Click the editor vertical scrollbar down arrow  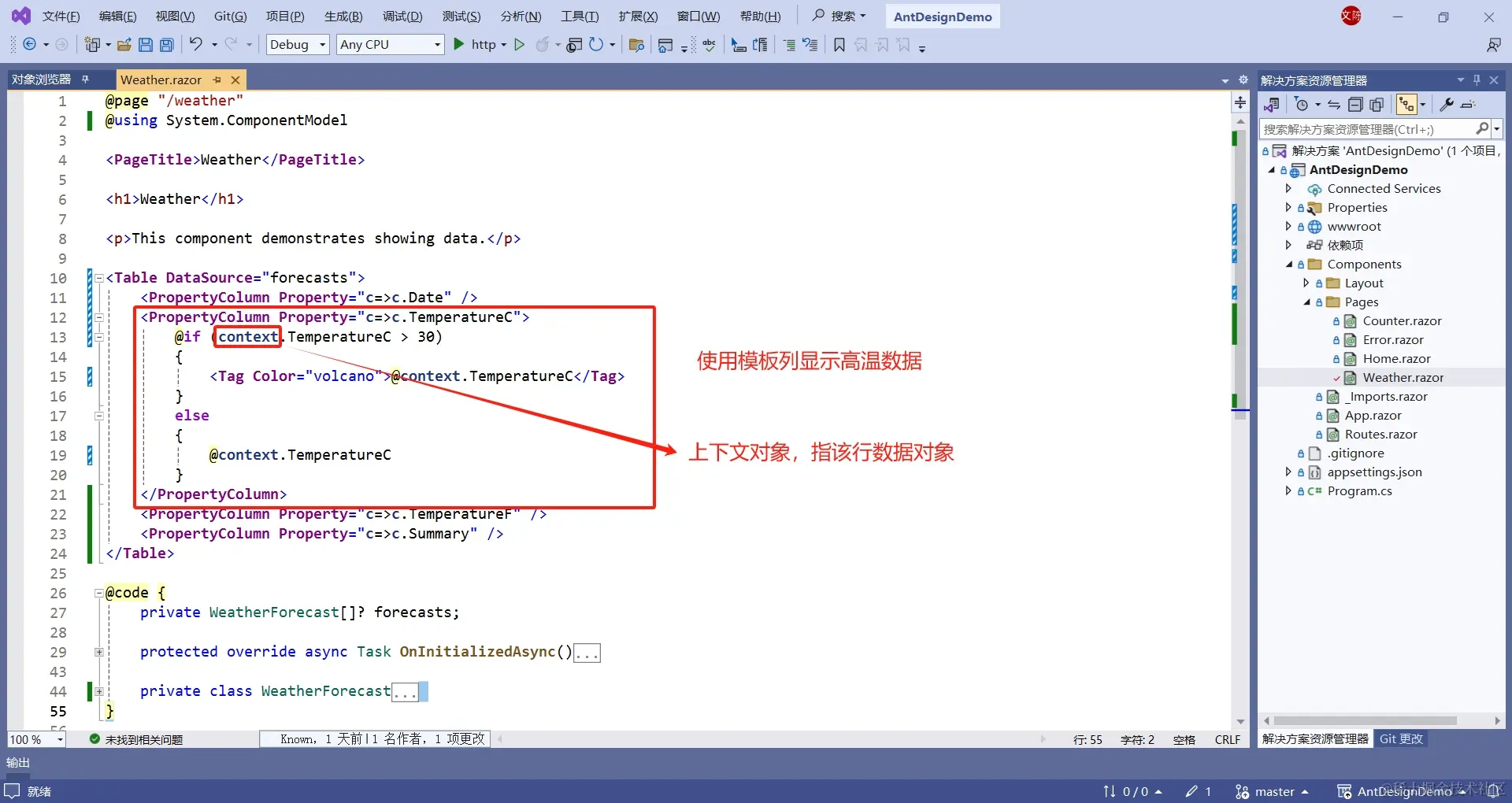pos(1240,721)
